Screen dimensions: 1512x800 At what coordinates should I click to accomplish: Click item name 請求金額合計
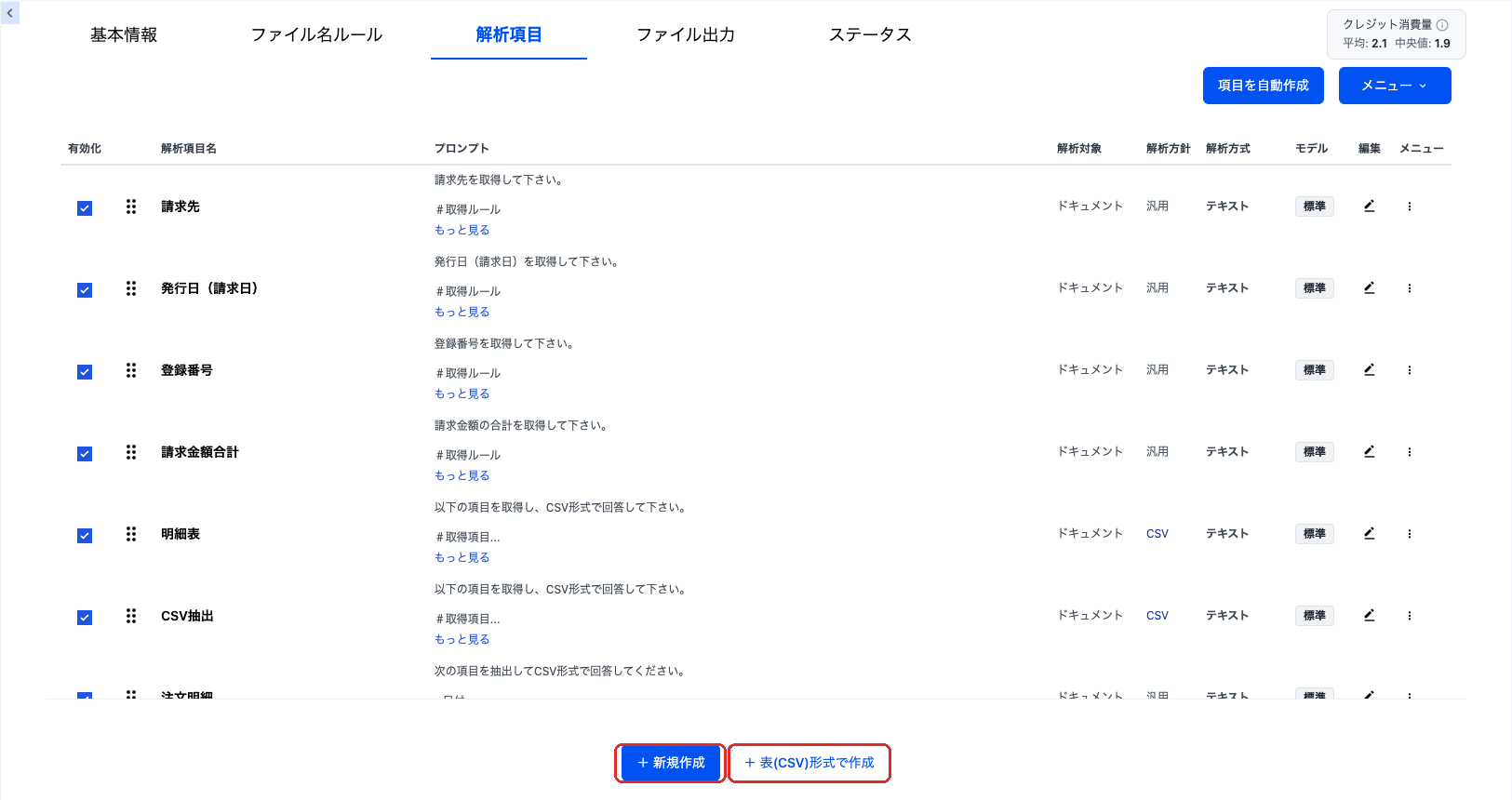200,452
